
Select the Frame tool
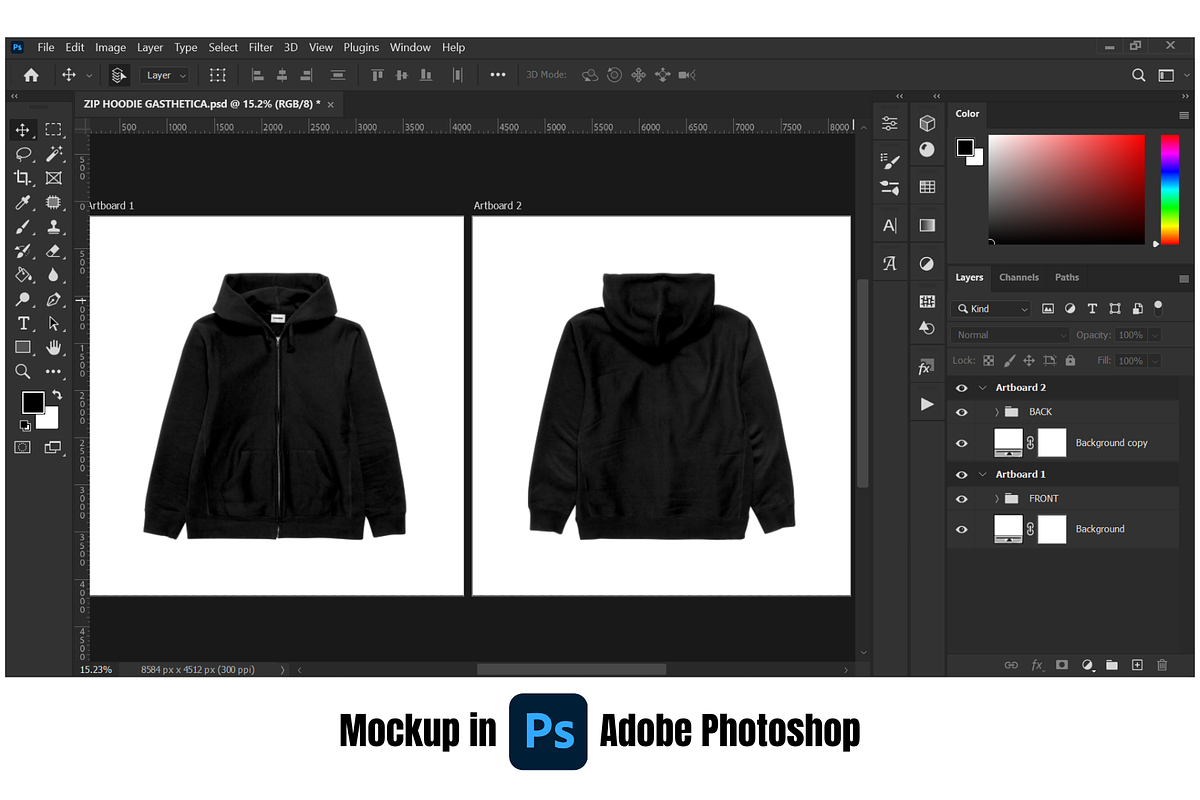(x=54, y=178)
